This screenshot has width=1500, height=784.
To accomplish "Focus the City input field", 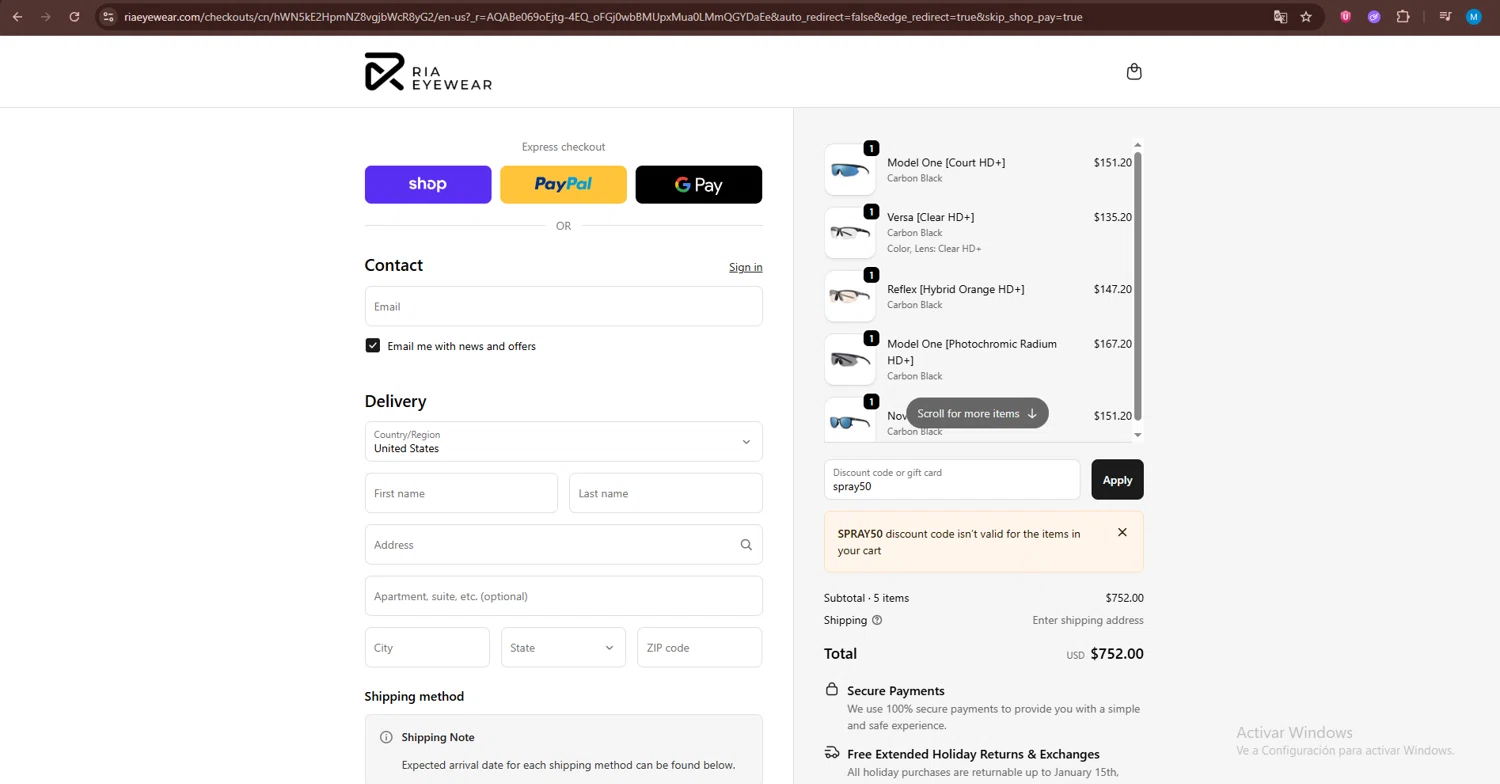I will pos(427,648).
